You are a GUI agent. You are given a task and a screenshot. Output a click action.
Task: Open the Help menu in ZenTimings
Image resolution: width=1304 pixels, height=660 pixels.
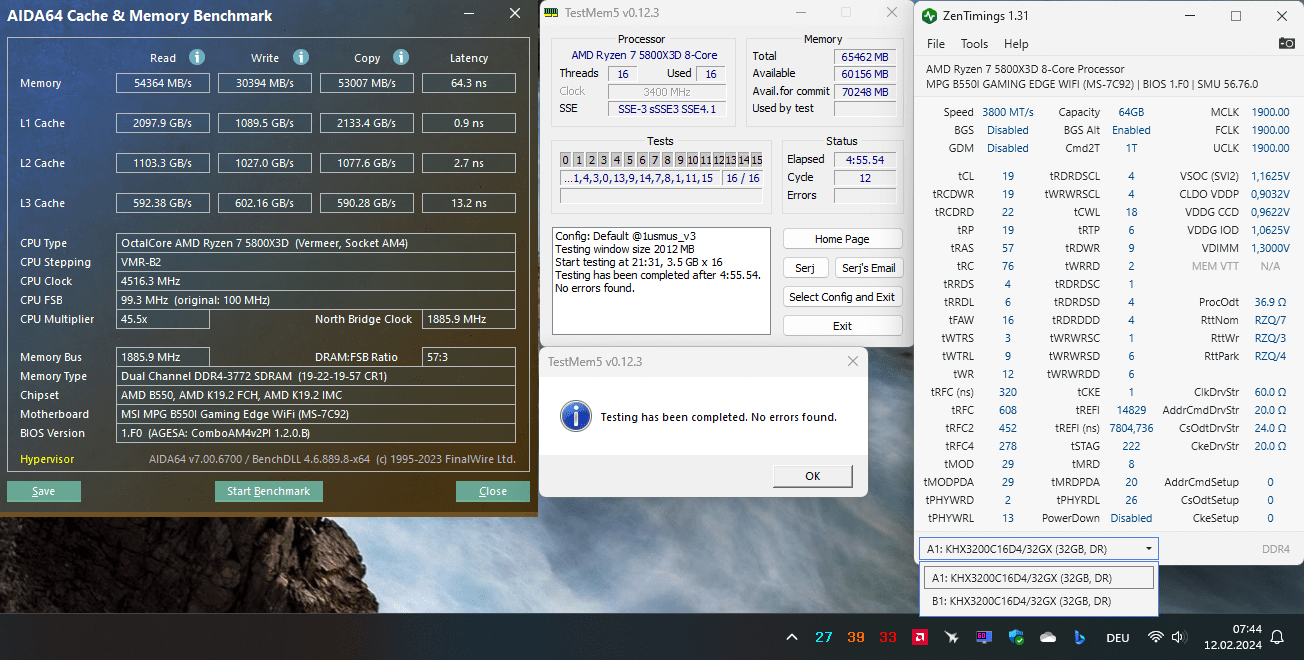[1016, 44]
